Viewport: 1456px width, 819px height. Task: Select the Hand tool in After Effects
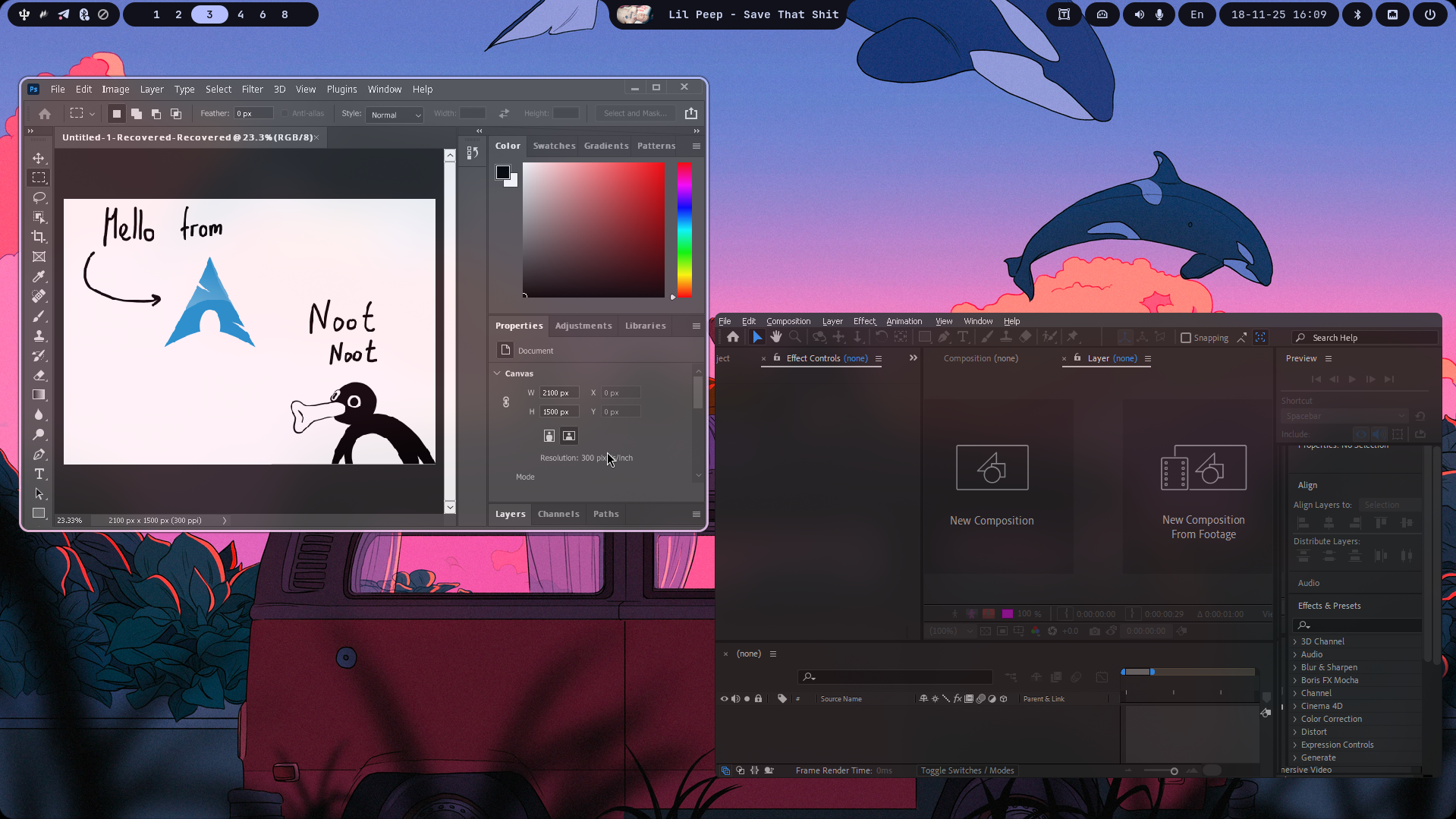(775, 337)
